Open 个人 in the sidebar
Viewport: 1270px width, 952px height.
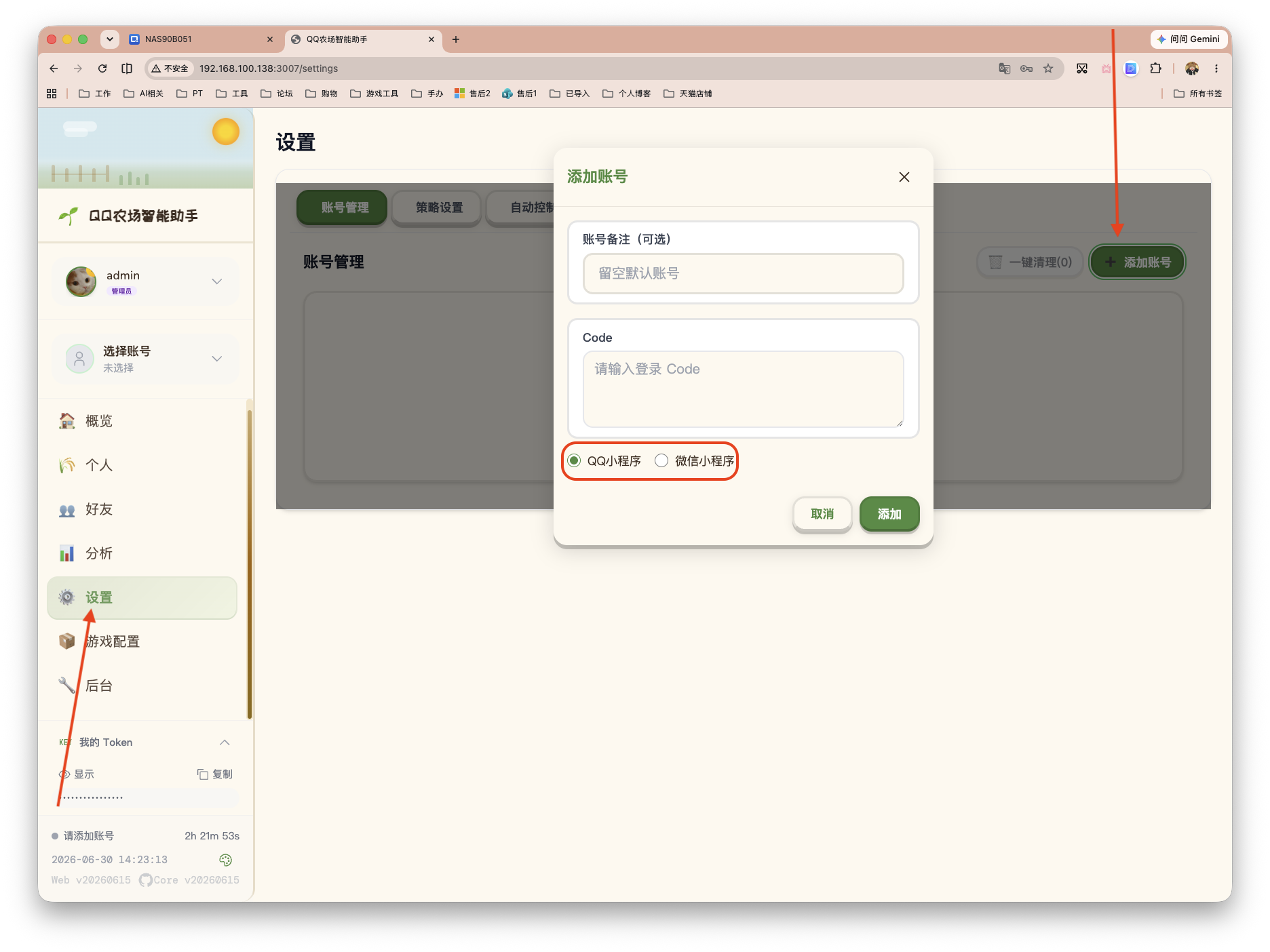point(142,465)
